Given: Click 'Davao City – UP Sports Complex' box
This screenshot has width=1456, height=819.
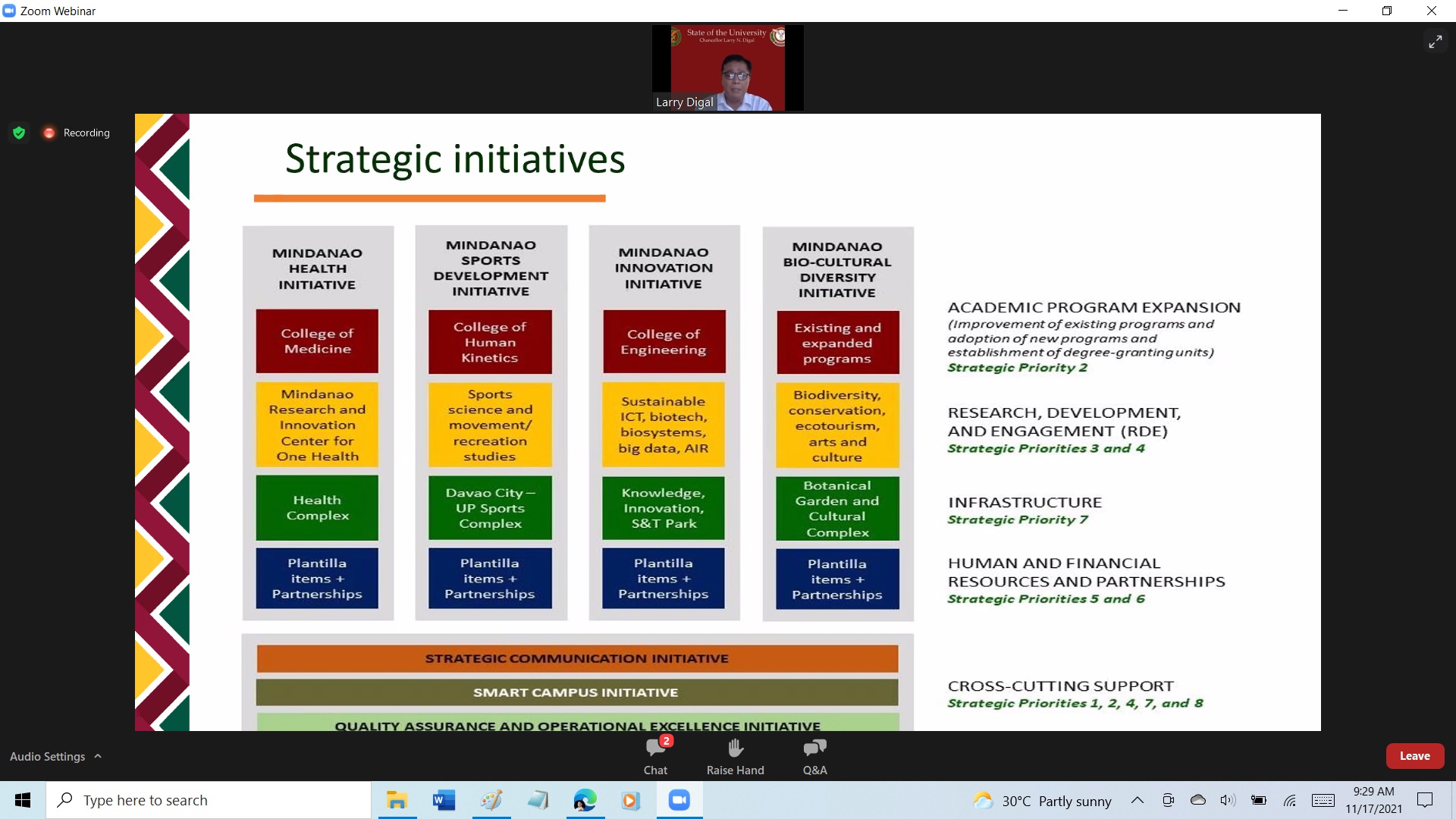Looking at the screenshot, I should 490,507.
